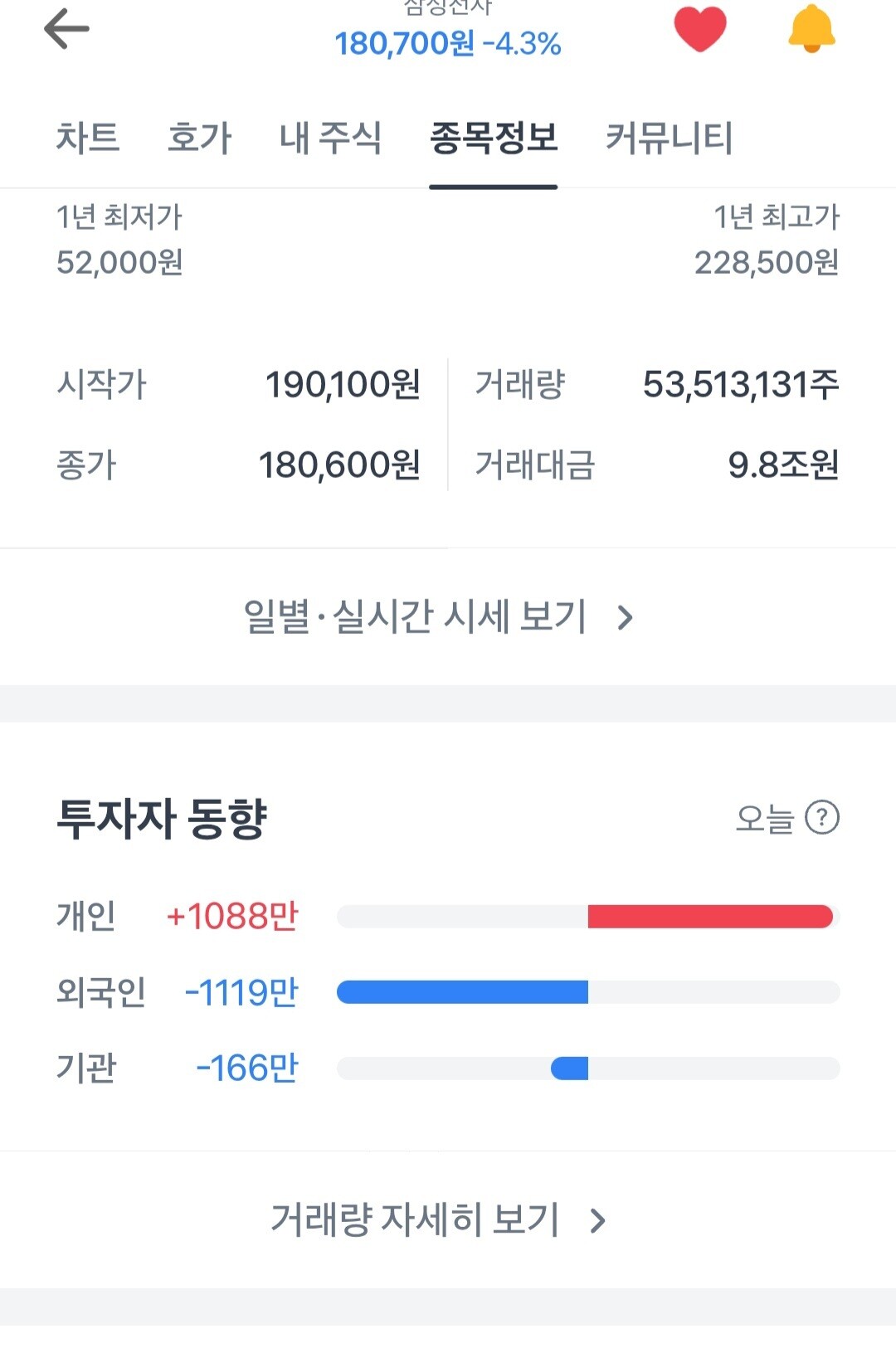This screenshot has height=1368, width=896.
Task: Open the 커뮤니티 tab
Action: (x=670, y=138)
